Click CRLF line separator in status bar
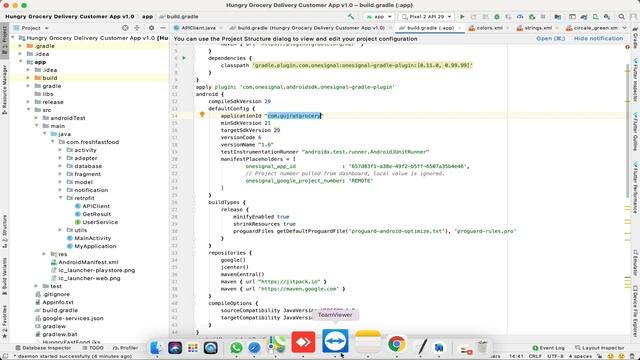Viewport: 640px width, 360px height. click(x=535, y=356)
